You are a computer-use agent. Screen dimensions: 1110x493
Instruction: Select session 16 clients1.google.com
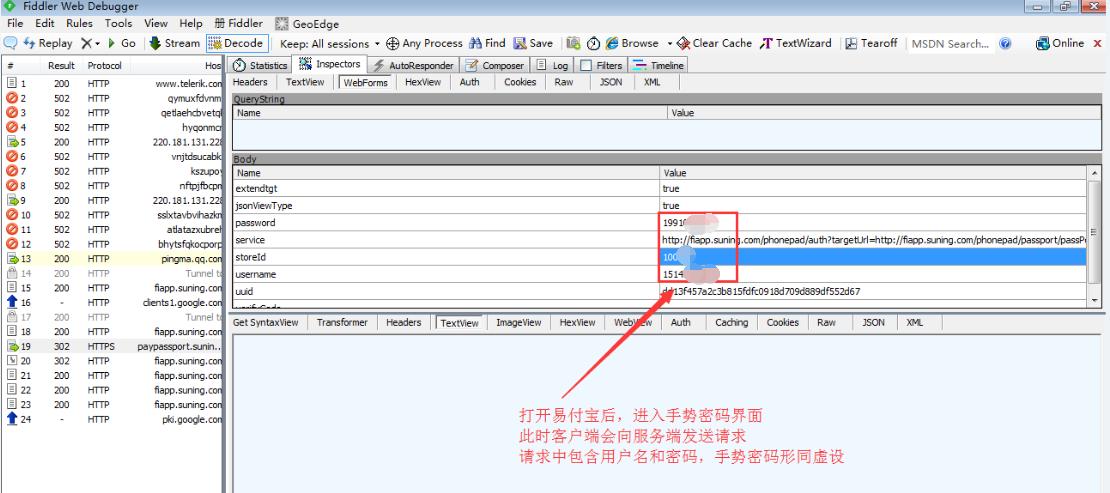[113, 303]
